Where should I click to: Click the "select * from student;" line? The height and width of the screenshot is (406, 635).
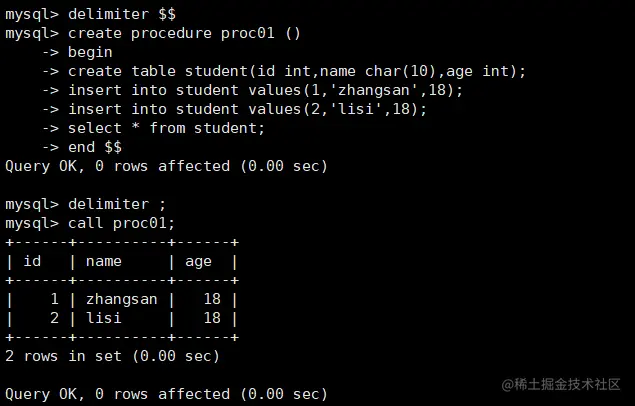166,128
